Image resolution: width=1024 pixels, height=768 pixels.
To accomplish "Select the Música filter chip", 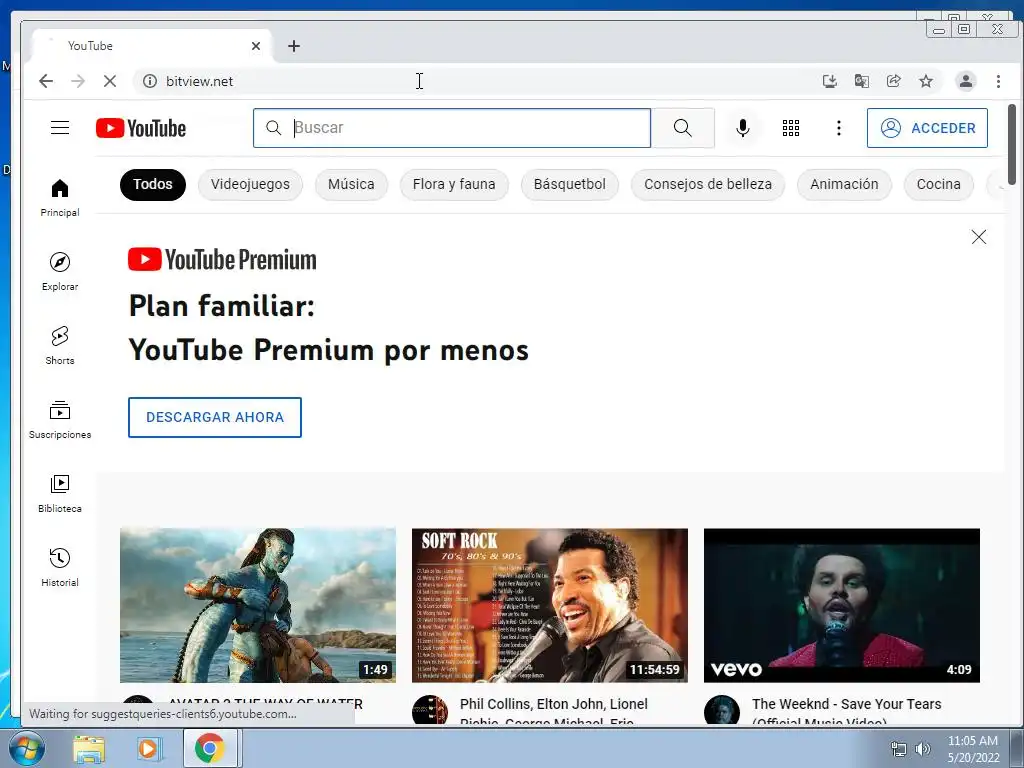I will [x=351, y=184].
